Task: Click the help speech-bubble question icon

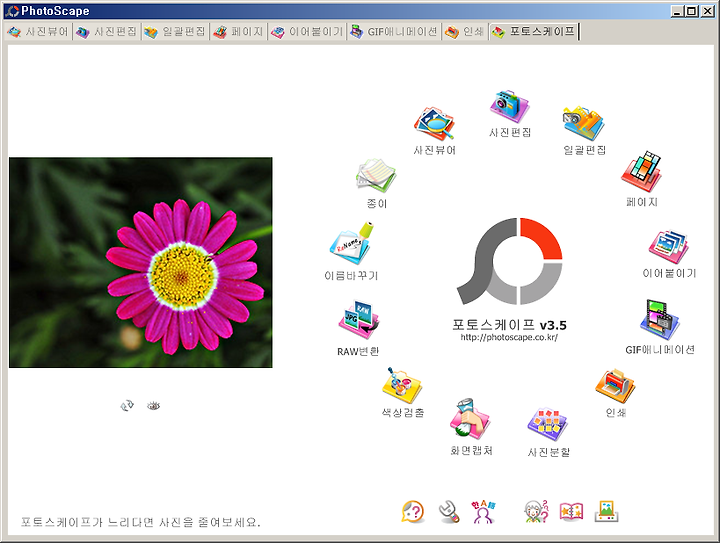Action: click(413, 511)
